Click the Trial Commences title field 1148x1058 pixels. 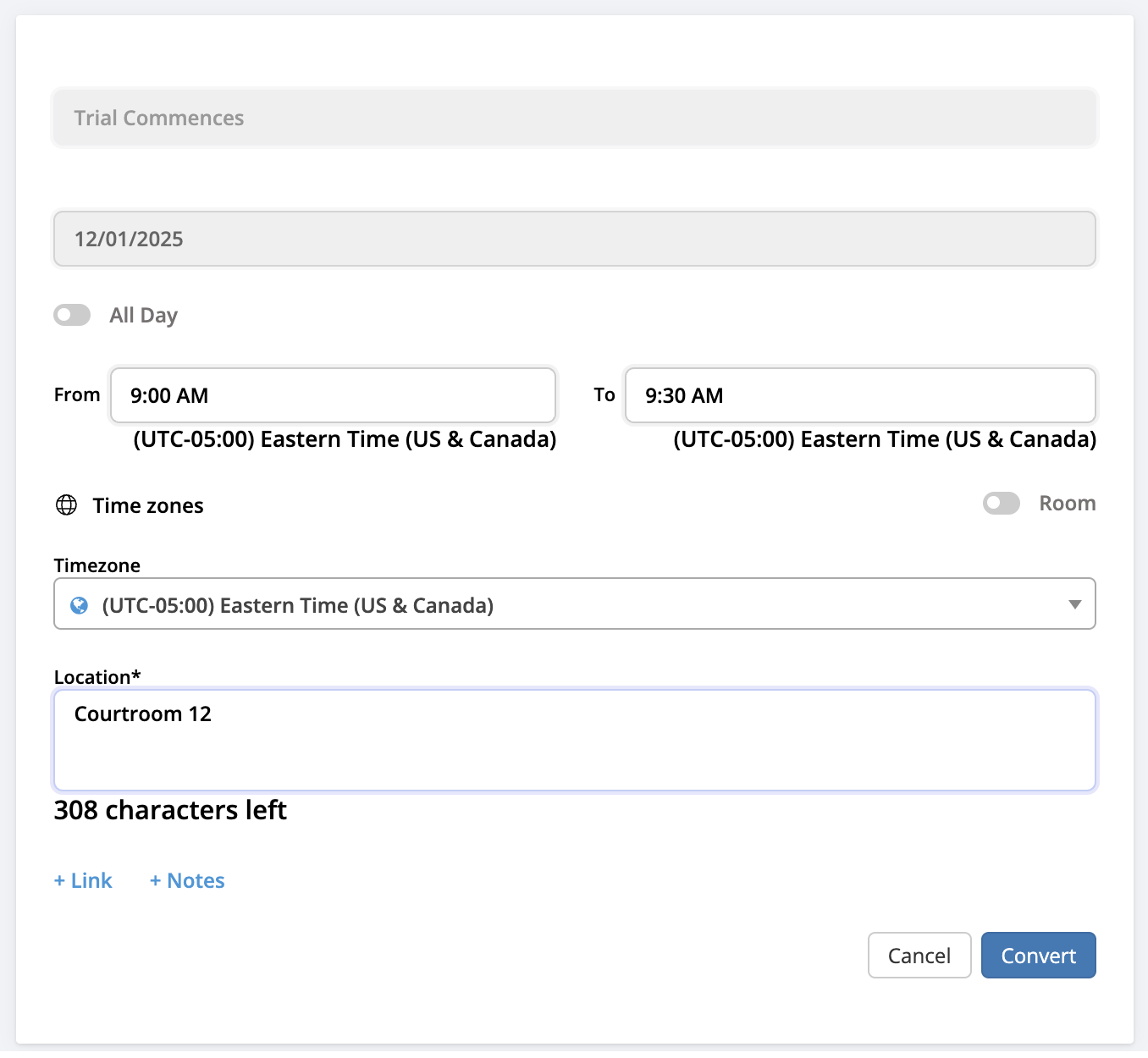point(574,118)
